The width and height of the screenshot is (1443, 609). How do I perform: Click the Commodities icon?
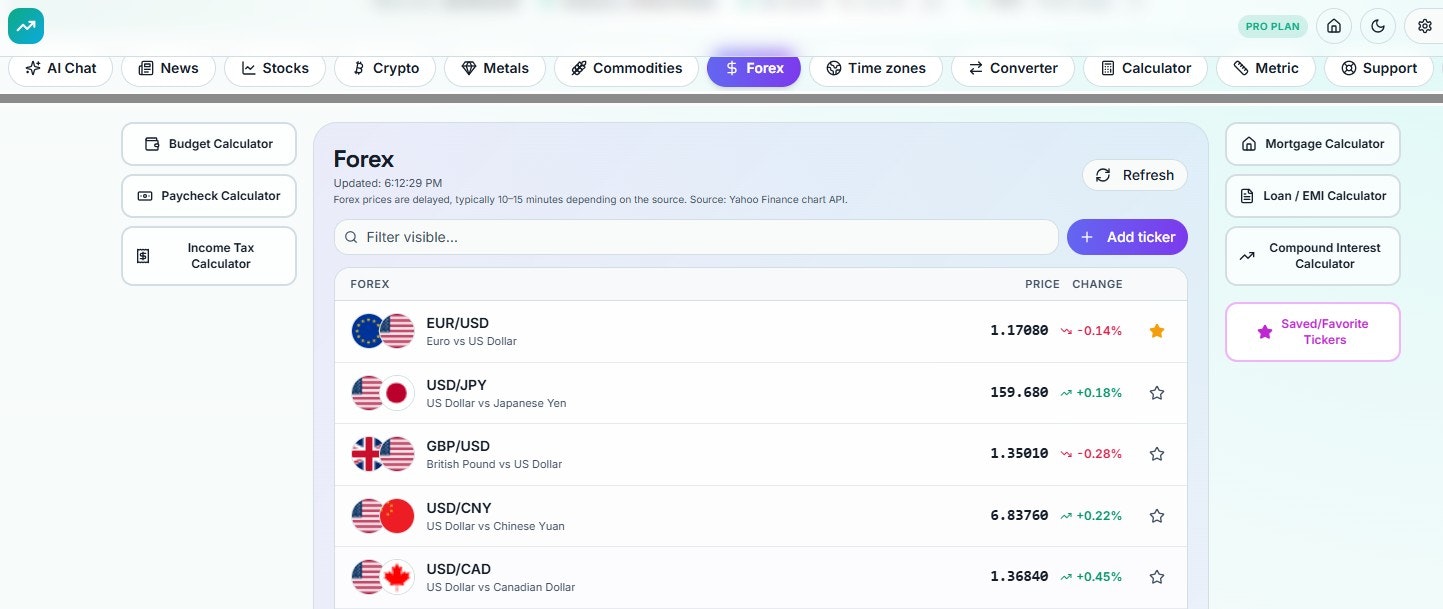click(x=578, y=68)
